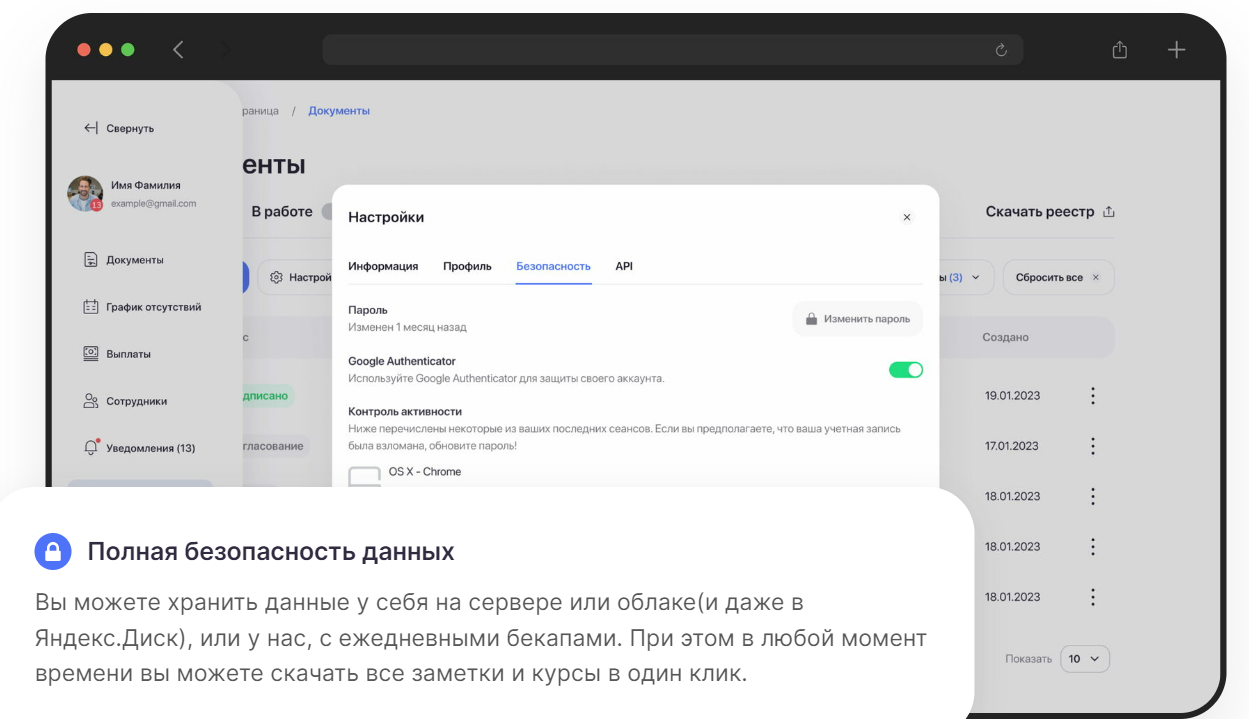Disable the Google Authenticator toggle

click(x=905, y=369)
